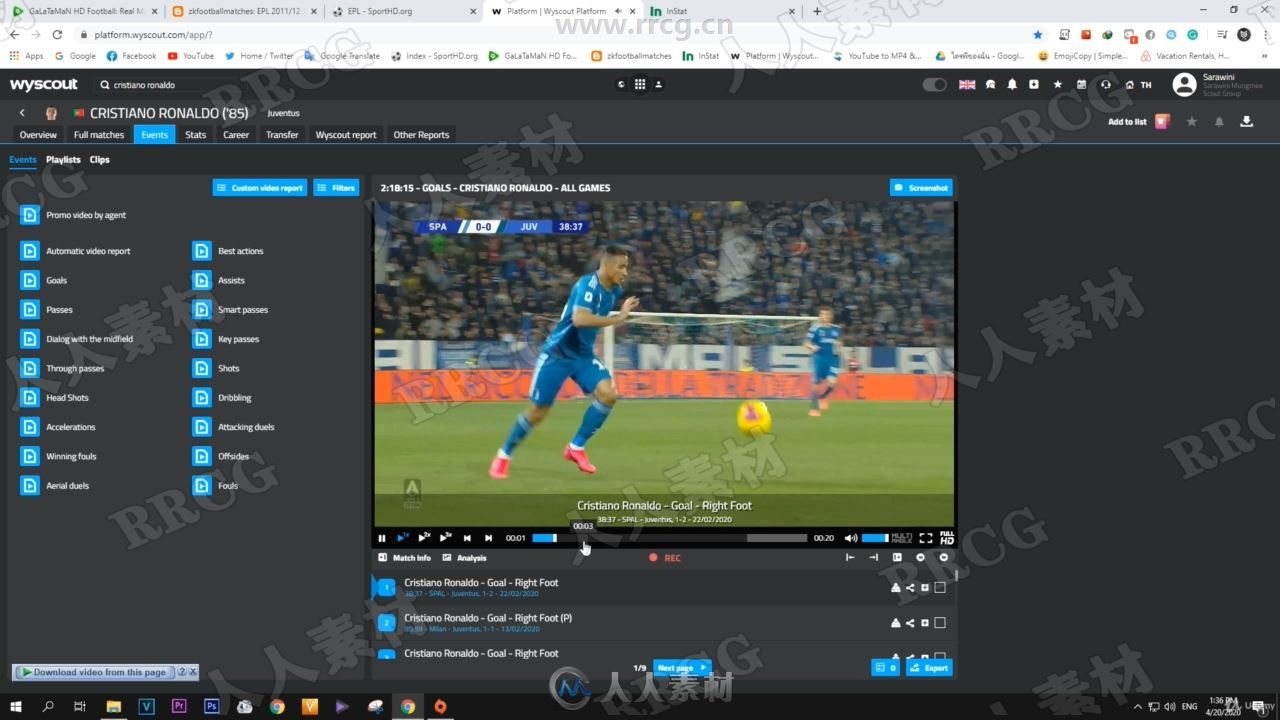1280x720 pixels.
Task: Tick checkbox for first Ronaldo goal clip
Action: point(940,588)
